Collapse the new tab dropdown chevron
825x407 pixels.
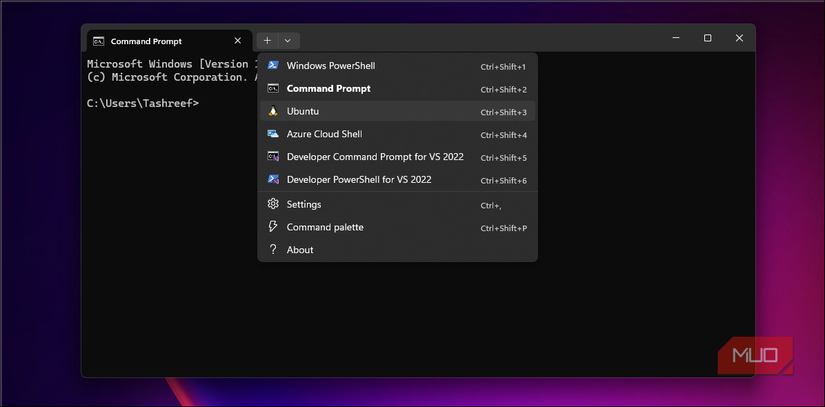[287, 41]
